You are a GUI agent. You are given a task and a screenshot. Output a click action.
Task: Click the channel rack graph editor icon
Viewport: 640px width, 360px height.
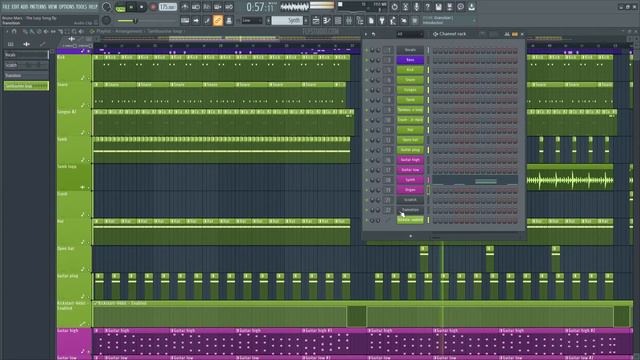tap(507, 34)
